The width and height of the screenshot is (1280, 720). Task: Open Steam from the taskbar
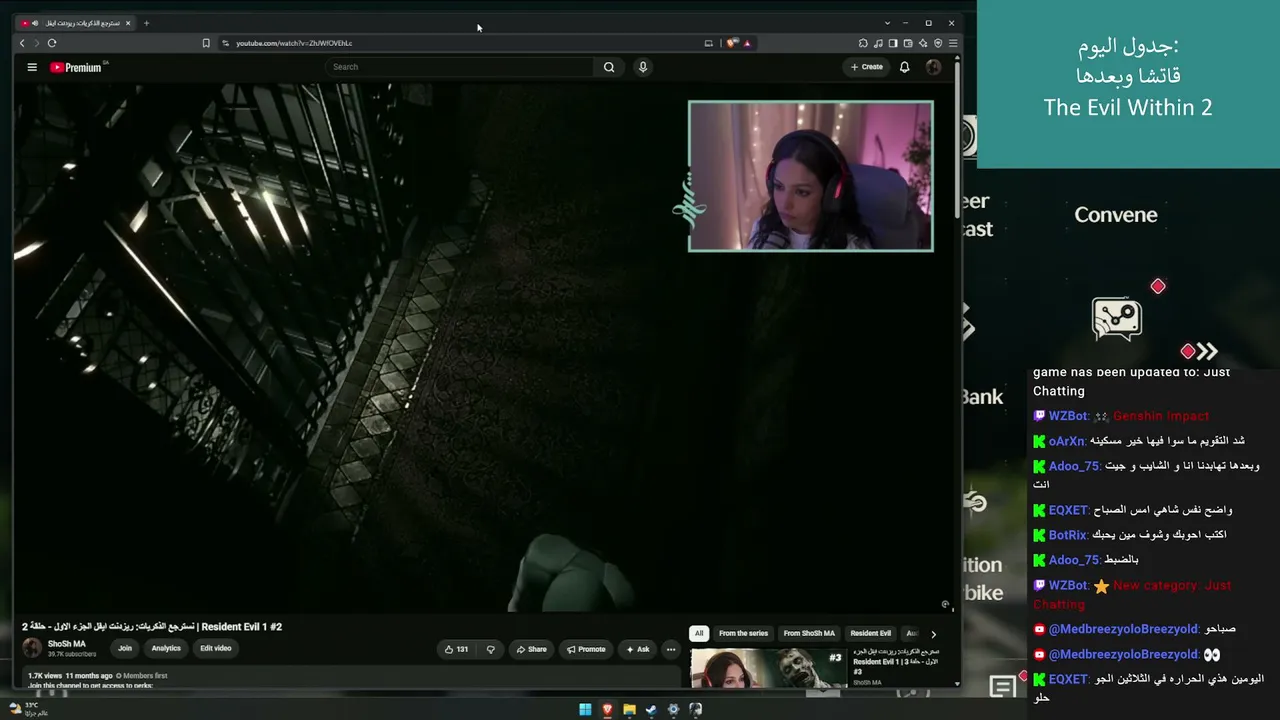click(x=651, y=710)
